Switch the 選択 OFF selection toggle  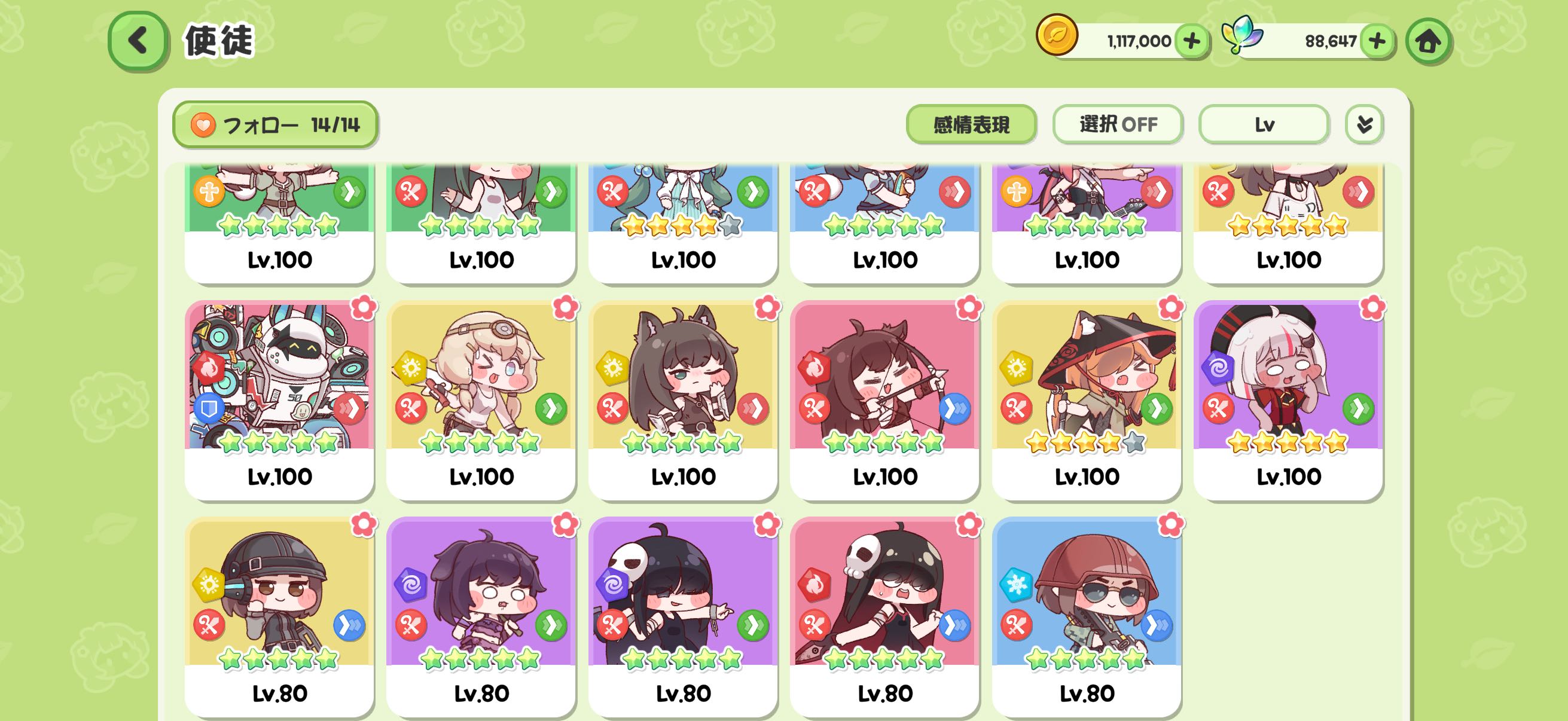tap(1118, 125)
